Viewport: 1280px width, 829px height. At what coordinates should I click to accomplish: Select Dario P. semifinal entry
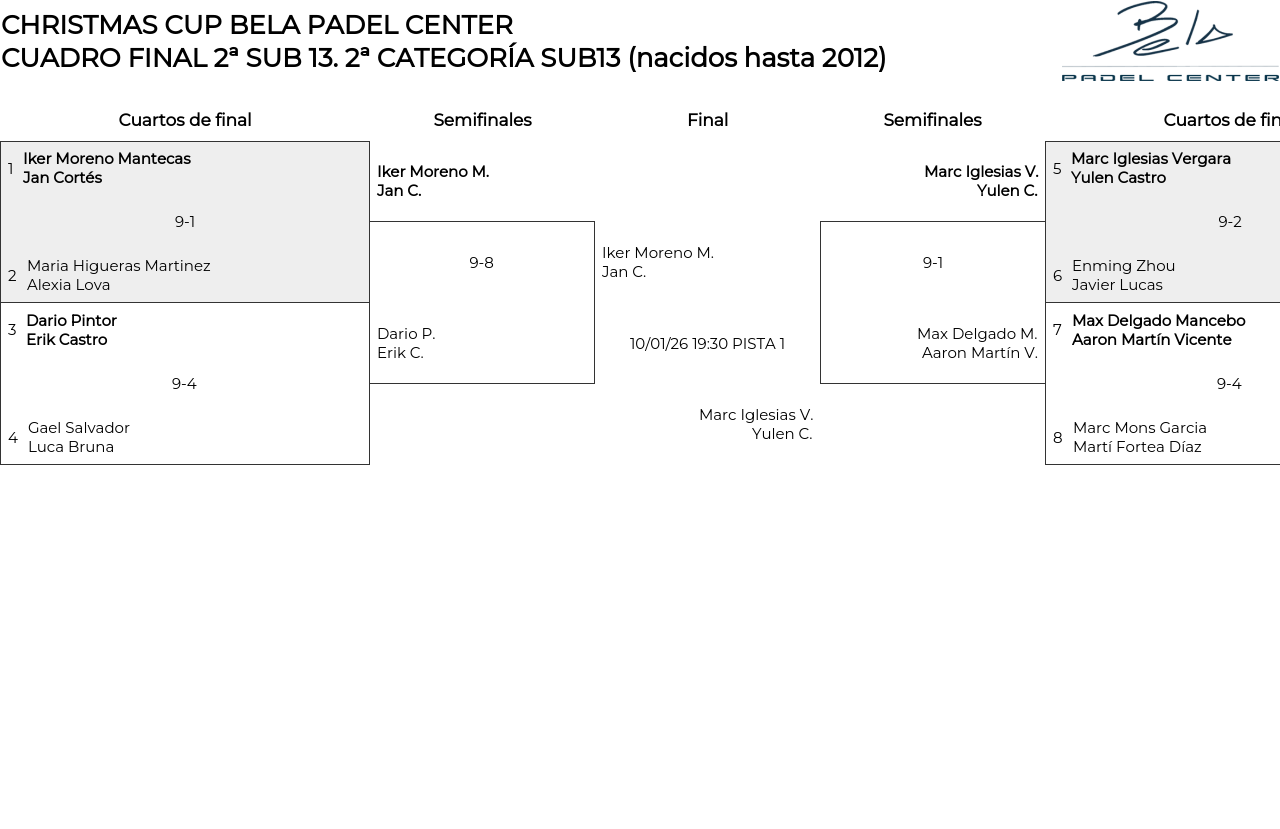point(406,343)
